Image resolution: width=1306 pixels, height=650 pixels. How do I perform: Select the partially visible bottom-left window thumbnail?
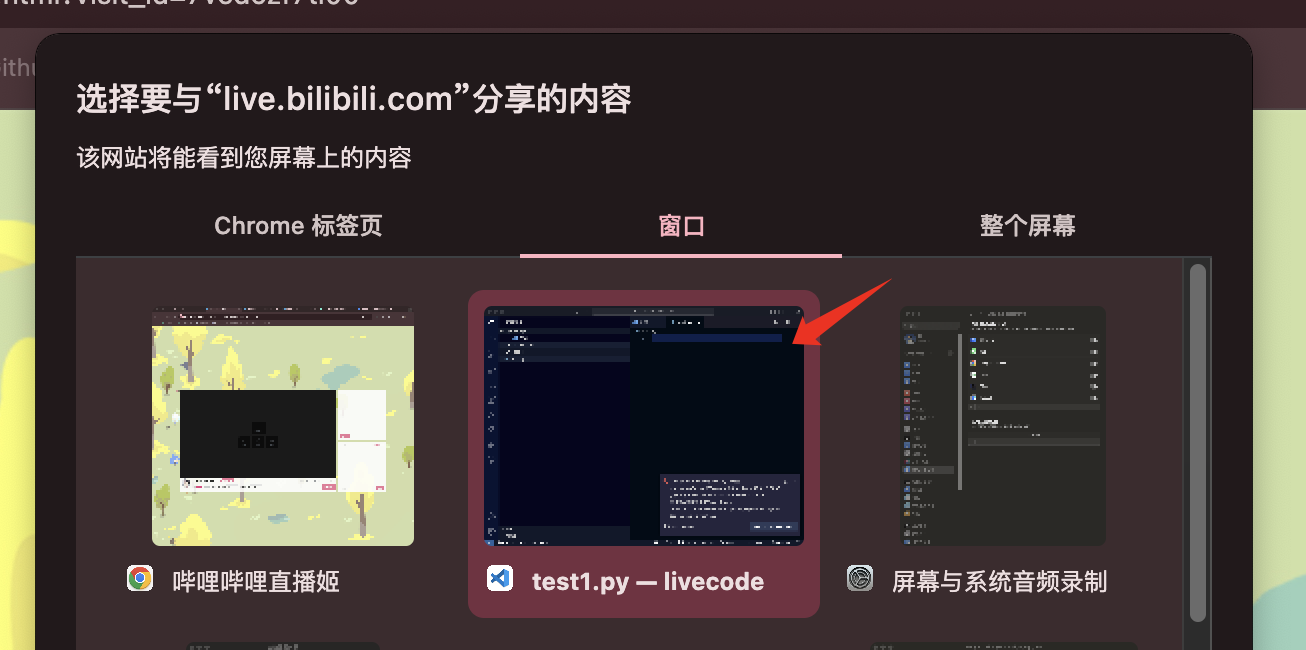coord(283,646)
